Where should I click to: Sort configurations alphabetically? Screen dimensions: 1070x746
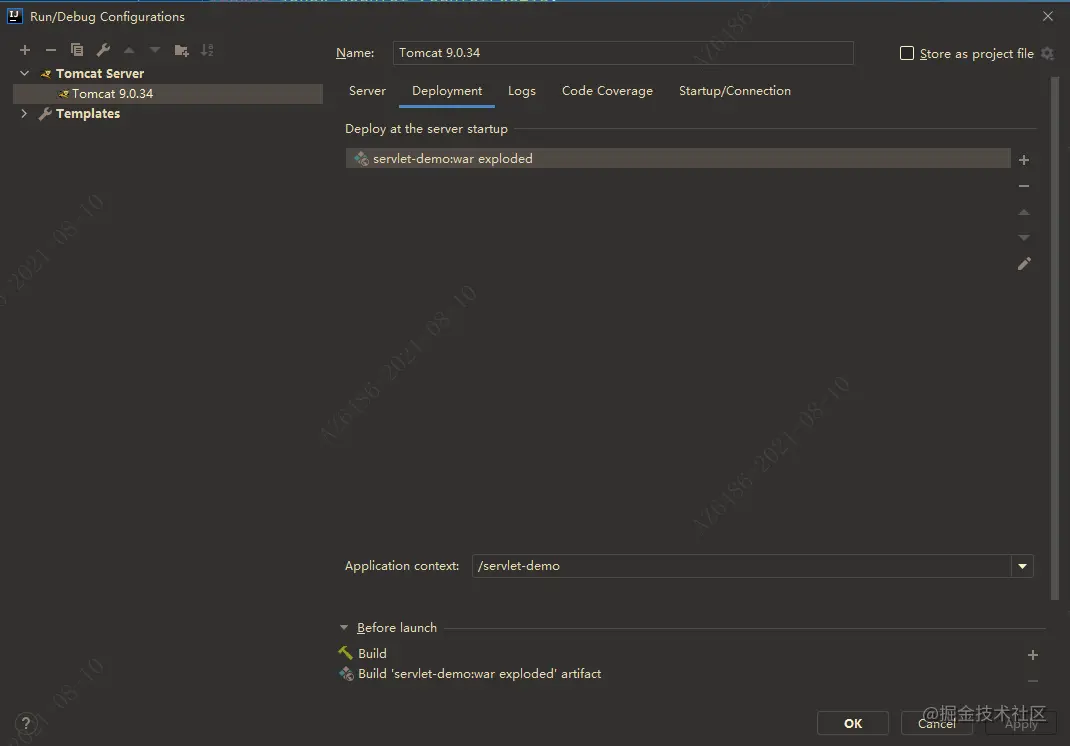[x=207, y=50]
